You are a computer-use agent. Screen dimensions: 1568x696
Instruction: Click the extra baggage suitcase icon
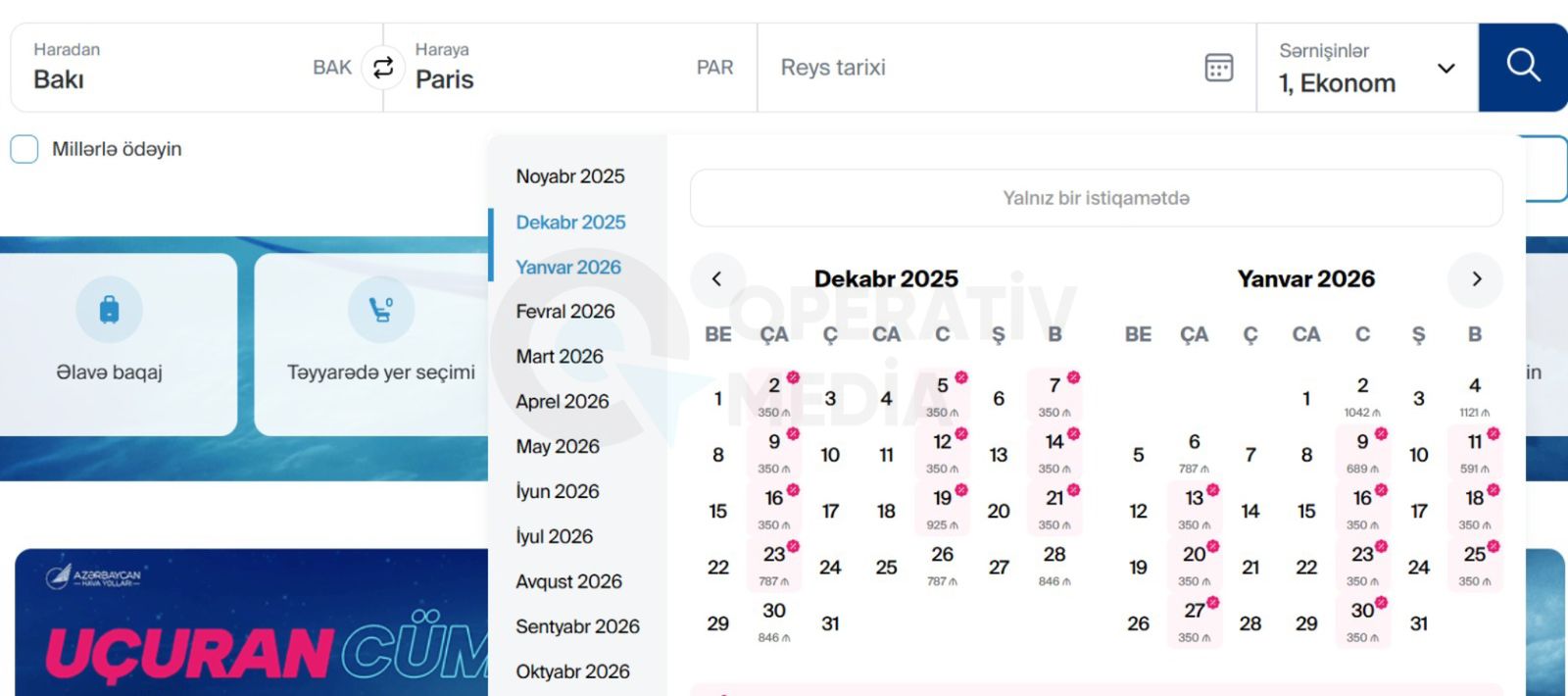click(x=109, y=310)
